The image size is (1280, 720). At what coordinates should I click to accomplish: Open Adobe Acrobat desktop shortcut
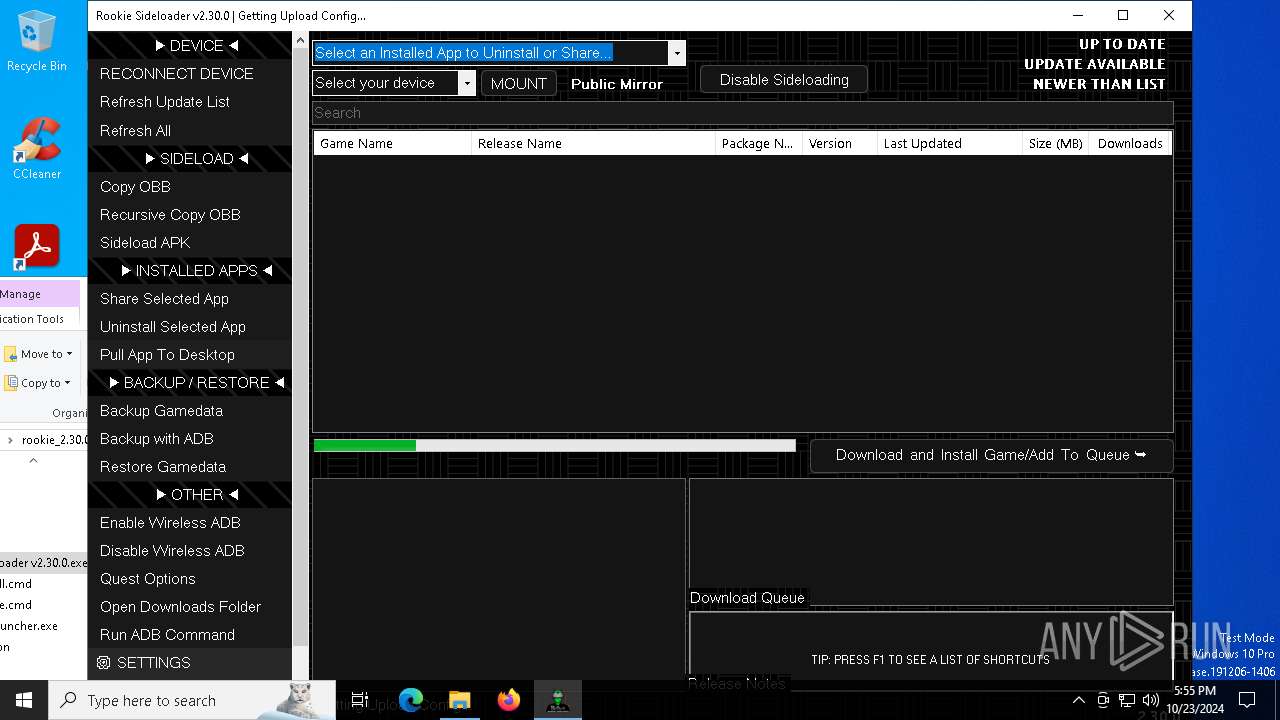(36, 247)
